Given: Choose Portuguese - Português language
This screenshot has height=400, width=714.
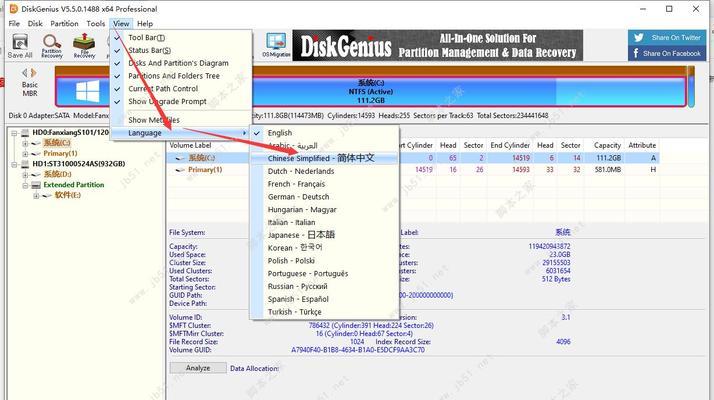Looking at the screenshot, I should pos(324,273).
